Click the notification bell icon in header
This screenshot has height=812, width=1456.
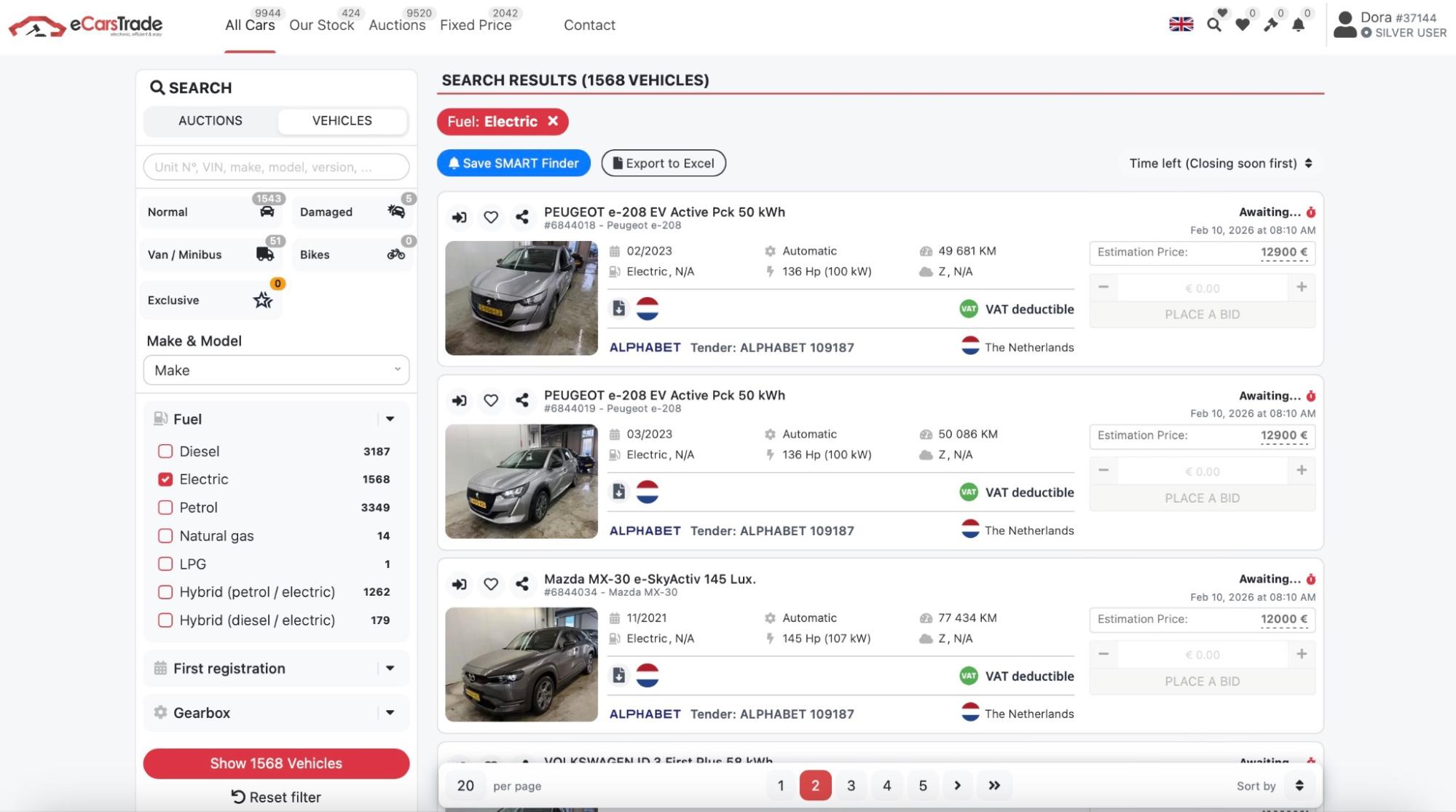pos(1298,25)
